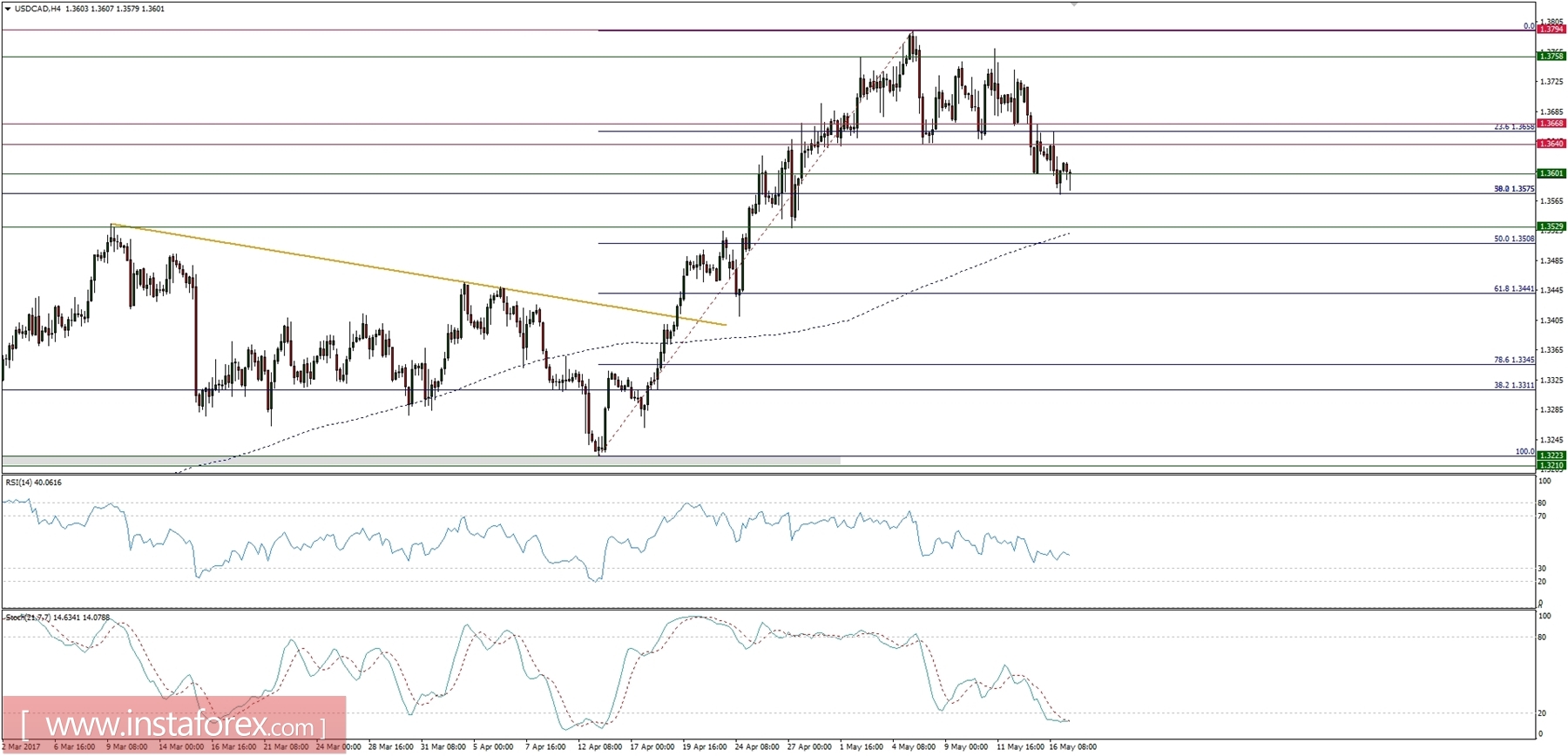1568x756 pixels.
Task: Select Fibonacci level label 38.2 1.3311
Action: [1514, 385]
